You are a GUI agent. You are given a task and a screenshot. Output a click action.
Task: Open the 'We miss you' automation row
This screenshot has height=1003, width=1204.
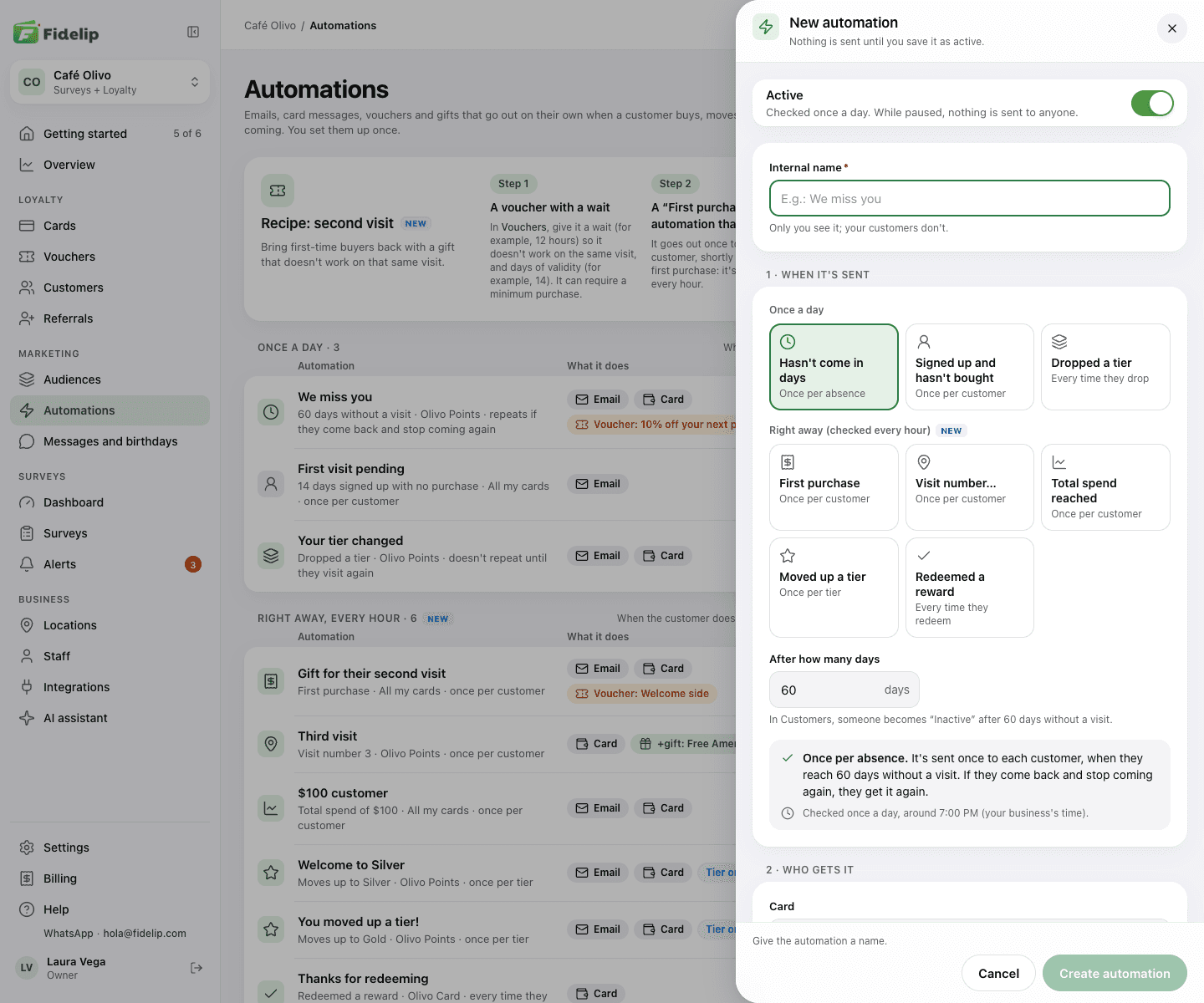(x=490, y=412)
